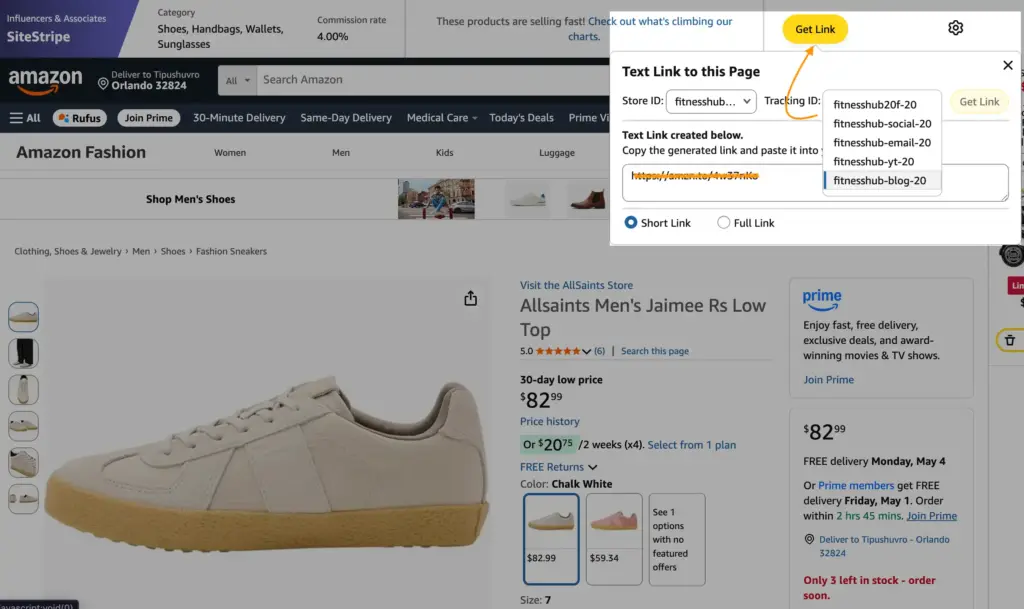Open Rufus assistant
1024x609 pixels.
tap(79, 118)
